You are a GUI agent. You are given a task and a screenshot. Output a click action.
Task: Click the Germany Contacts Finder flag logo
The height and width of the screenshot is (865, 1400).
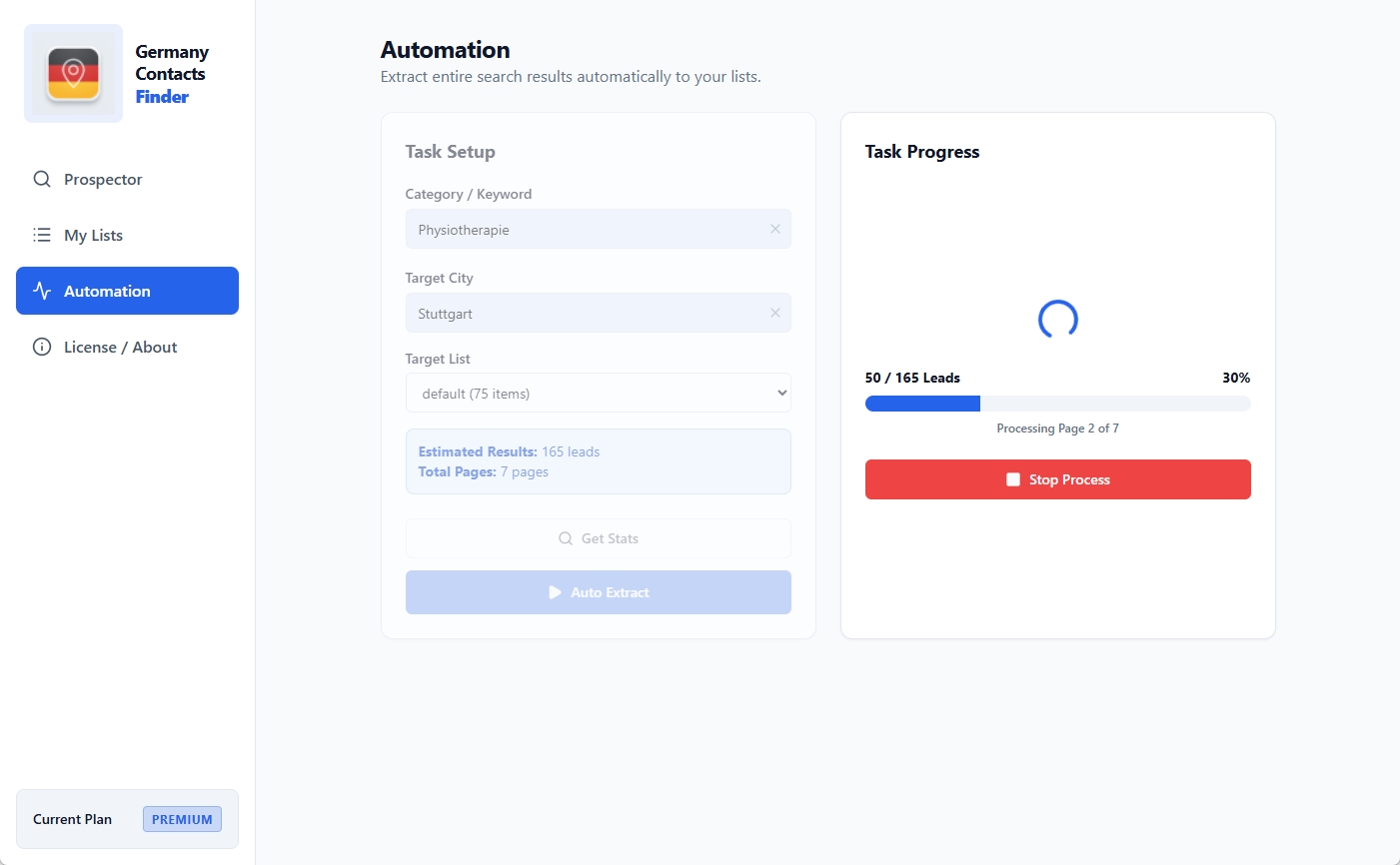[73, 72]
